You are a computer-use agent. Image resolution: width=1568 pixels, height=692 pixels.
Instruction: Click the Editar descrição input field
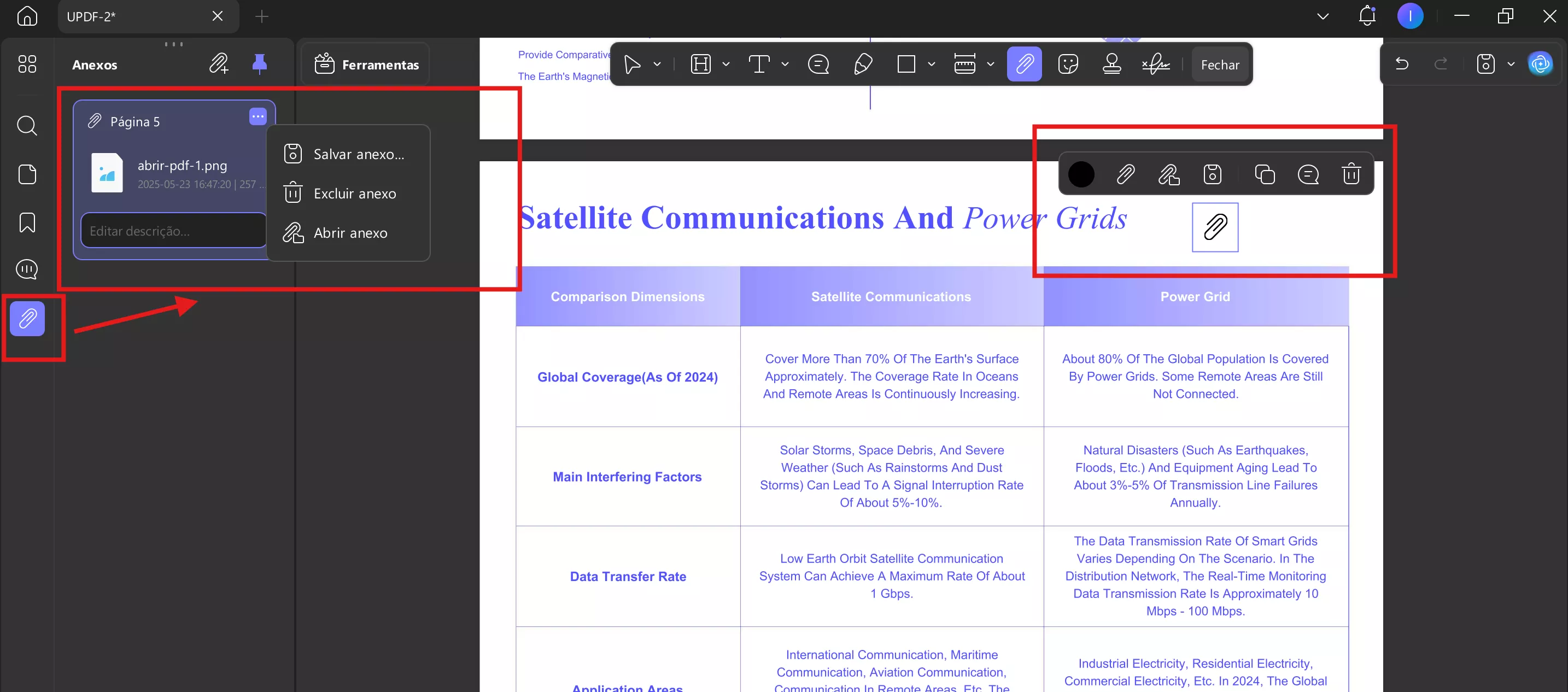coord(173,231)
